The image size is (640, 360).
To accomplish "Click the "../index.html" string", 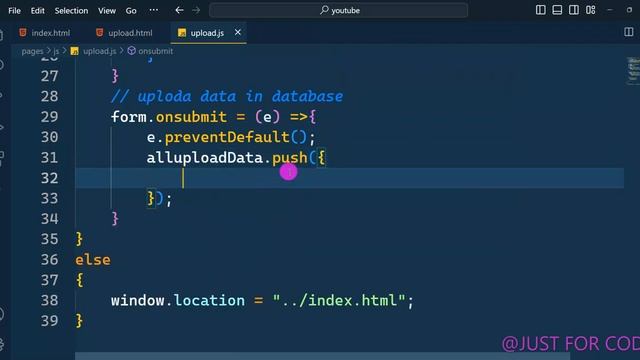I will point(339,301).
